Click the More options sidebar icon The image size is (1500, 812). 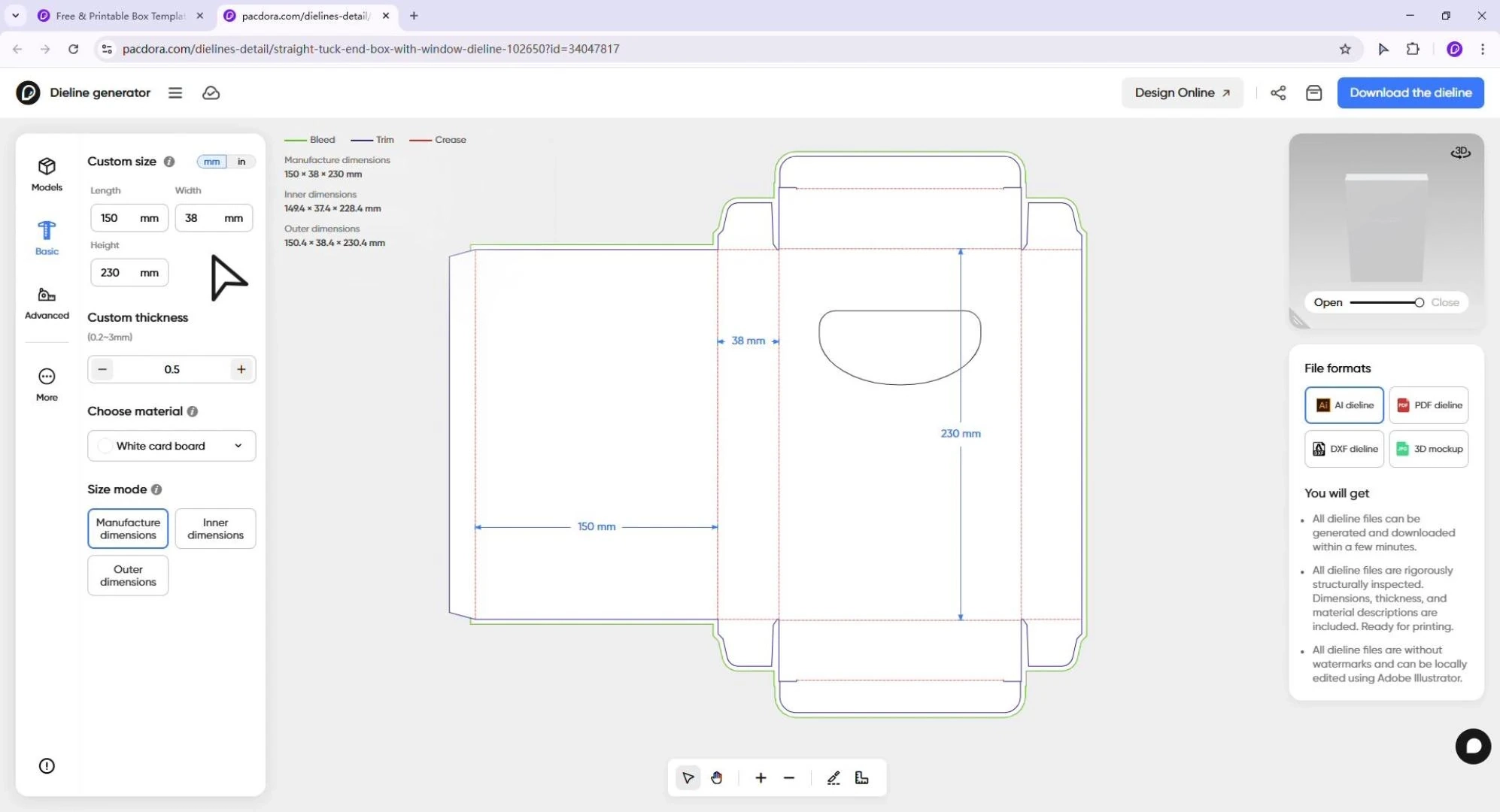point(47,384)
